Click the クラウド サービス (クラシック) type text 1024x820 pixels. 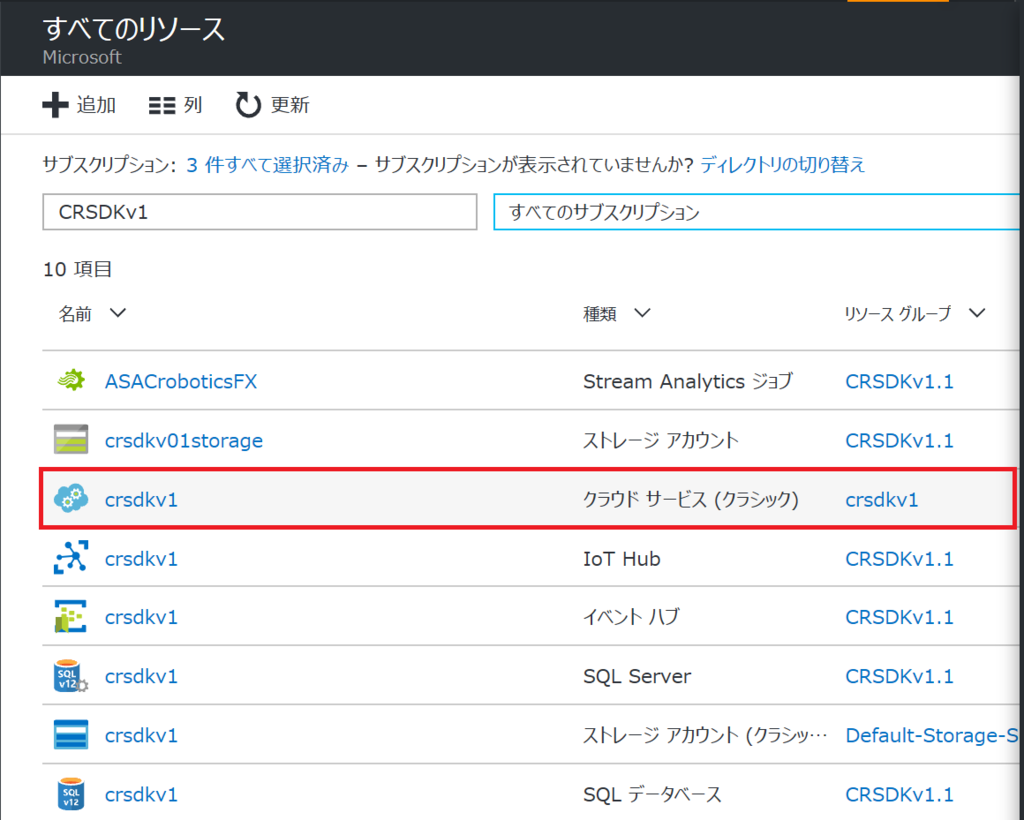pyautogui.click(x=691, y=500)
